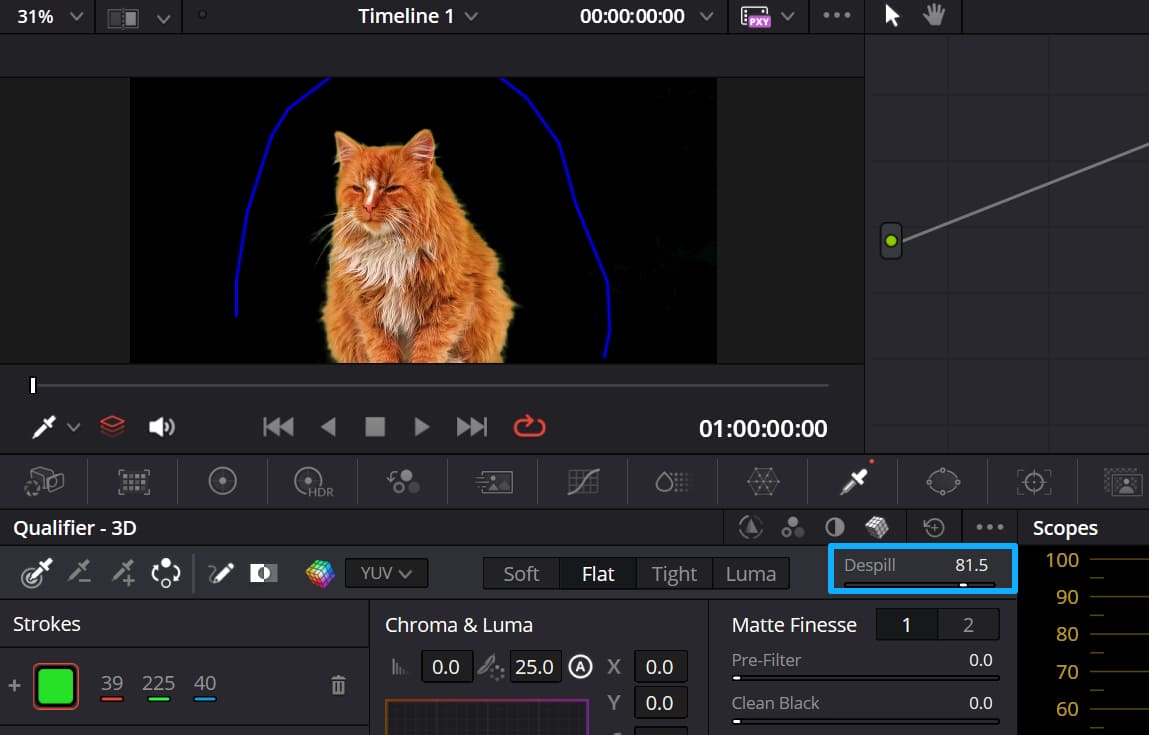The height and width of the screenshot is (735, 1149).
Task: Select the Soft qualifier preset tab
Action: pyautogui.click(x=521, y=573)
